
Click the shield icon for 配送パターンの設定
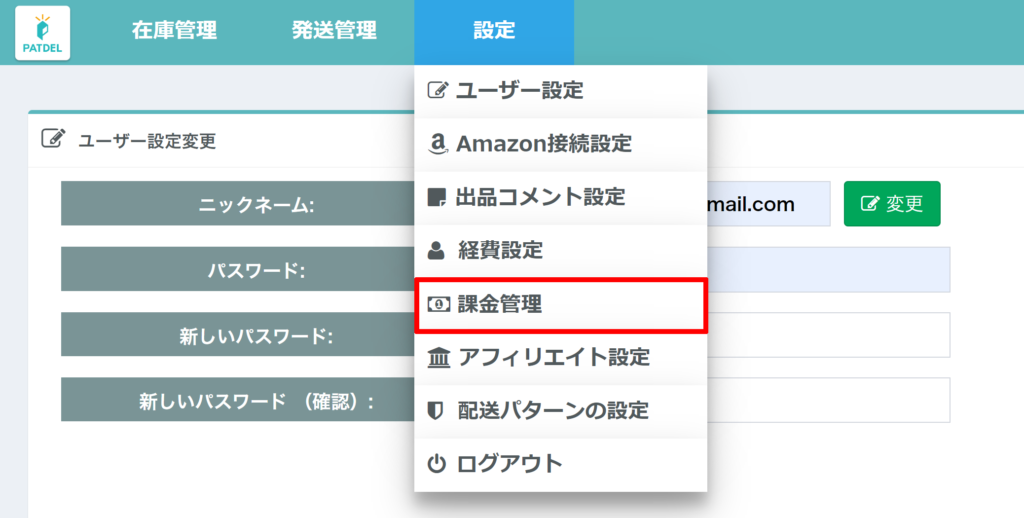click(x=436, y=410)
